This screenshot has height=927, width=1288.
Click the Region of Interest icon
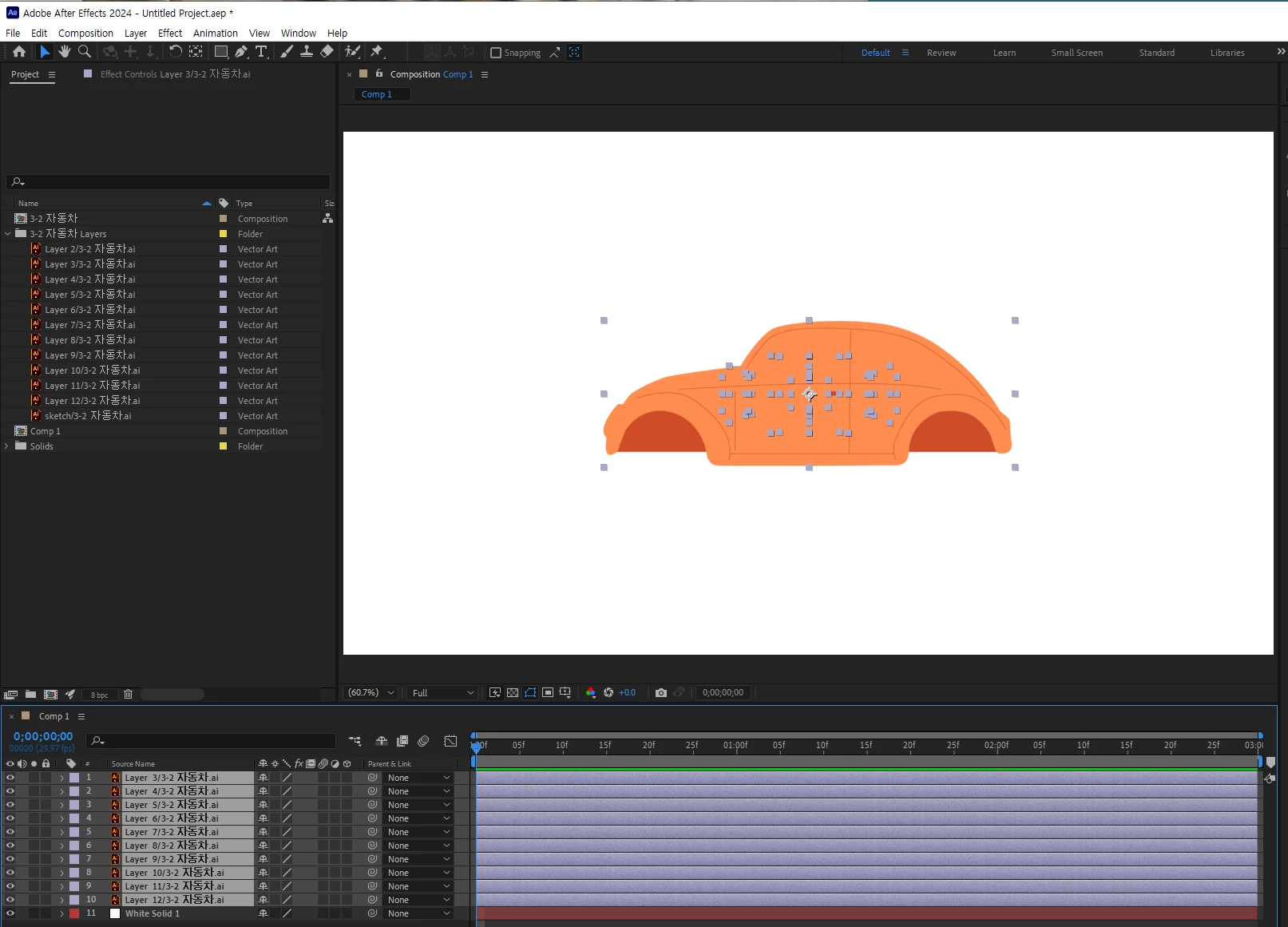548,693
